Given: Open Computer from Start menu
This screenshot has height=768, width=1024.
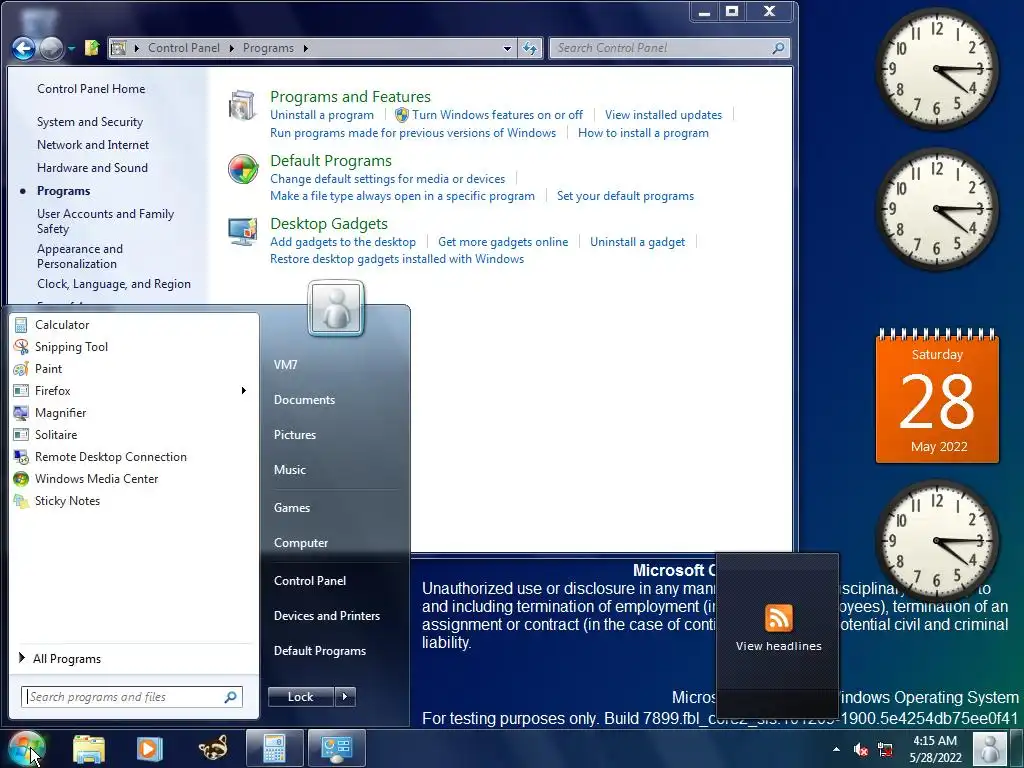Looking at the screenshot, I should 300,543.
